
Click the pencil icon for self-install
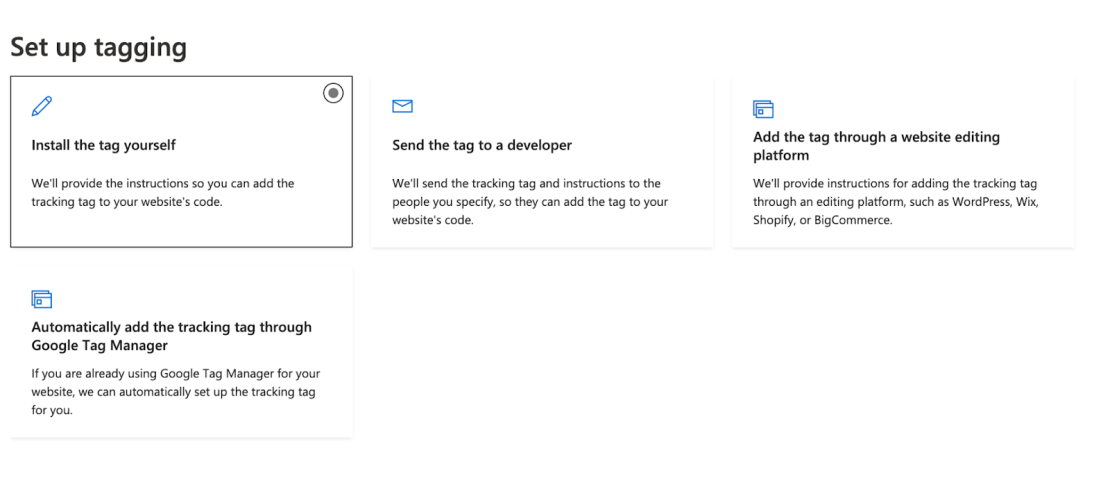42,106
